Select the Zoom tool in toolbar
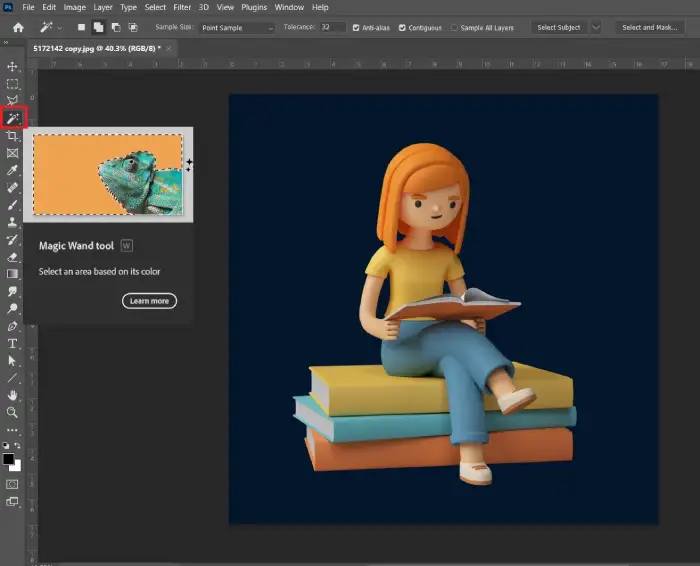Viewport: 700px width, 566px height. (12, 412)
